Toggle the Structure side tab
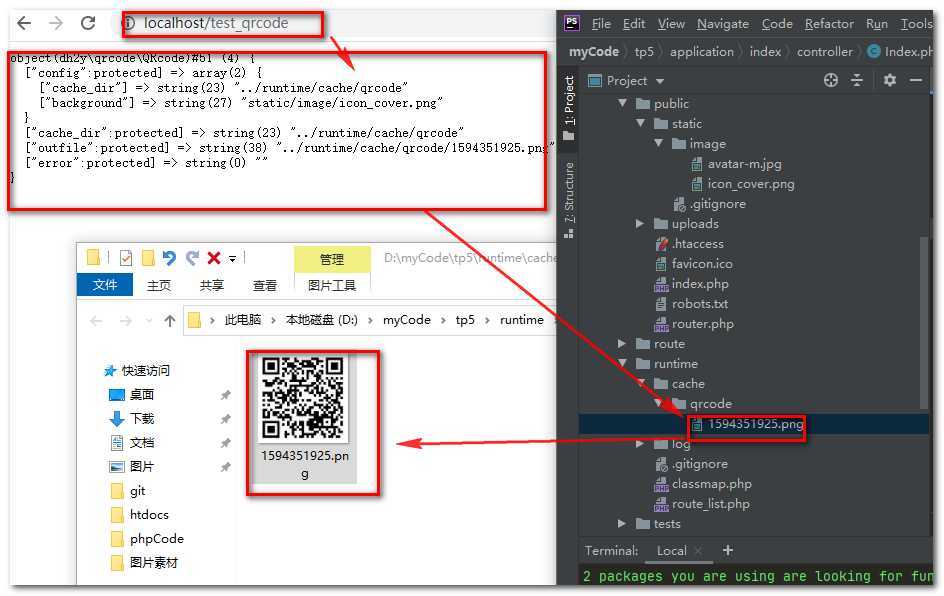 [x=569, y=200]
